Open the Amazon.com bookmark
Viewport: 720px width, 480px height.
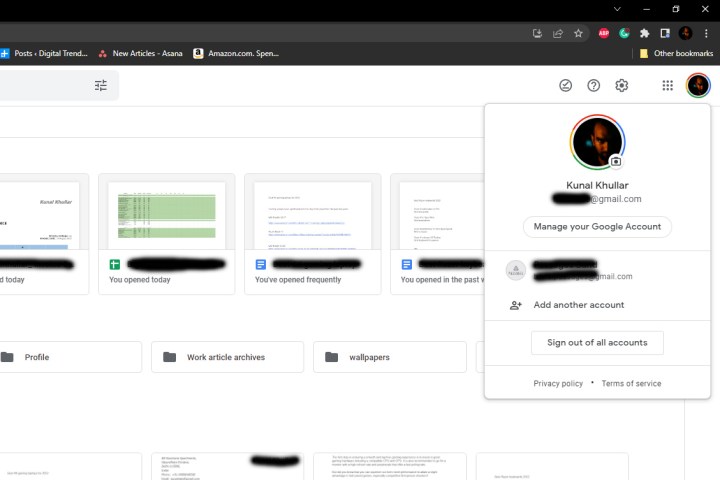pyautogui.click(x=236, y=53)
